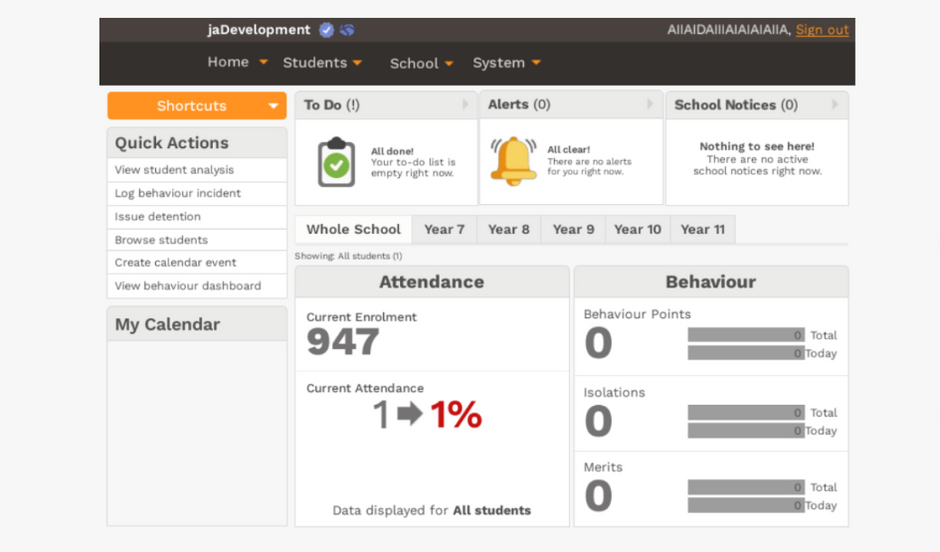Expand the School Notices panel arrow
940x552 pixels.
pos(835,105)
